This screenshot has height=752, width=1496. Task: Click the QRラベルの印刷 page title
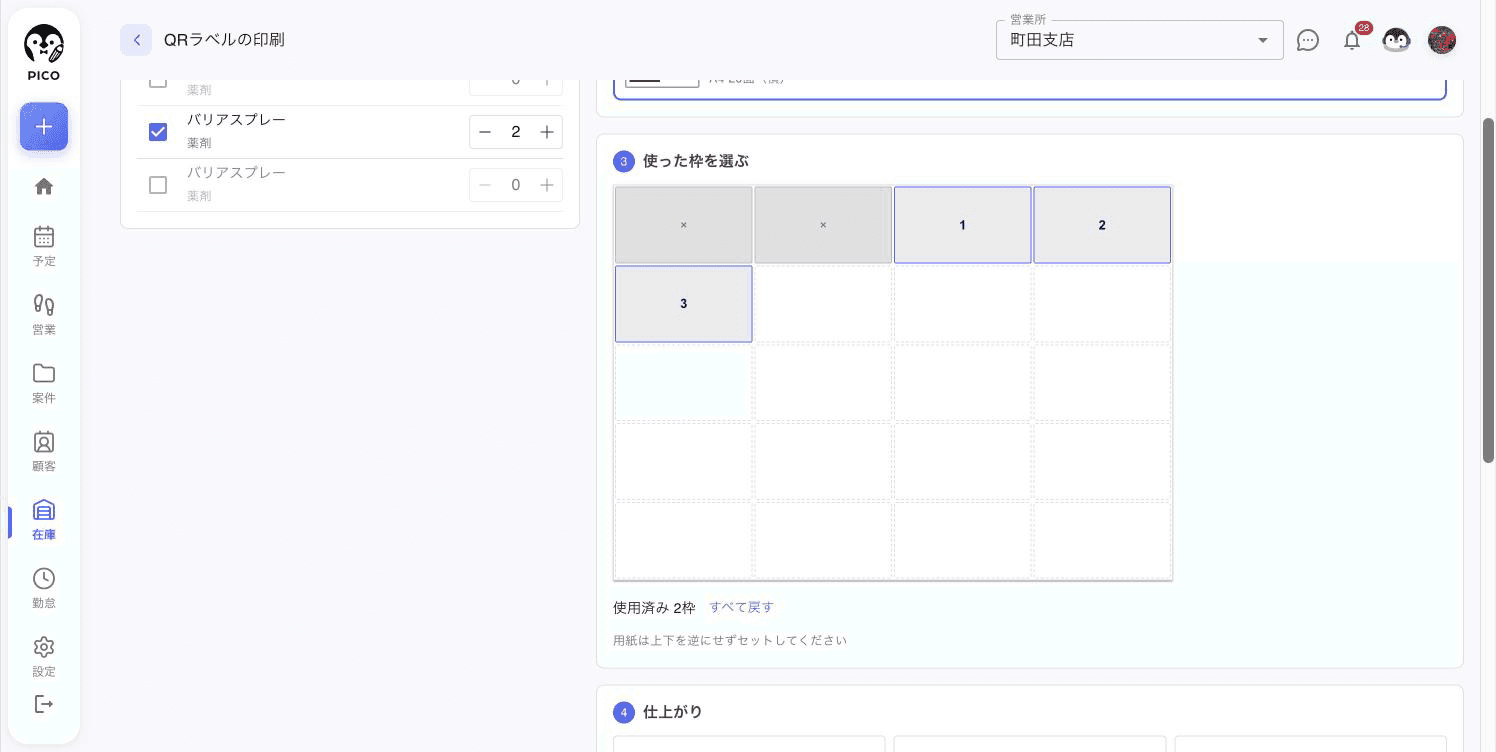[224, 40]
